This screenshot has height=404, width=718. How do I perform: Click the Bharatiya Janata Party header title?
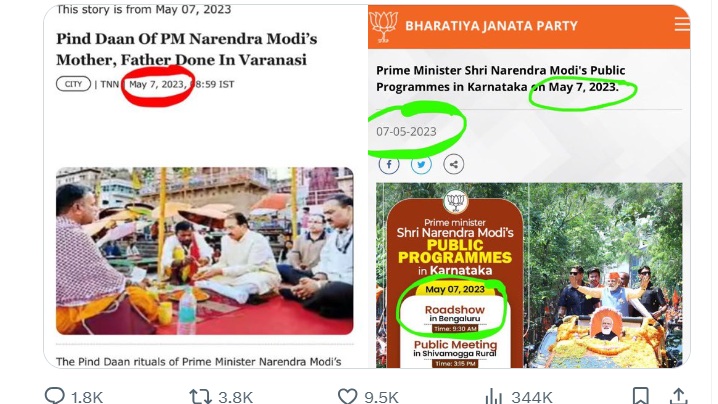click(x=491, y=26)
